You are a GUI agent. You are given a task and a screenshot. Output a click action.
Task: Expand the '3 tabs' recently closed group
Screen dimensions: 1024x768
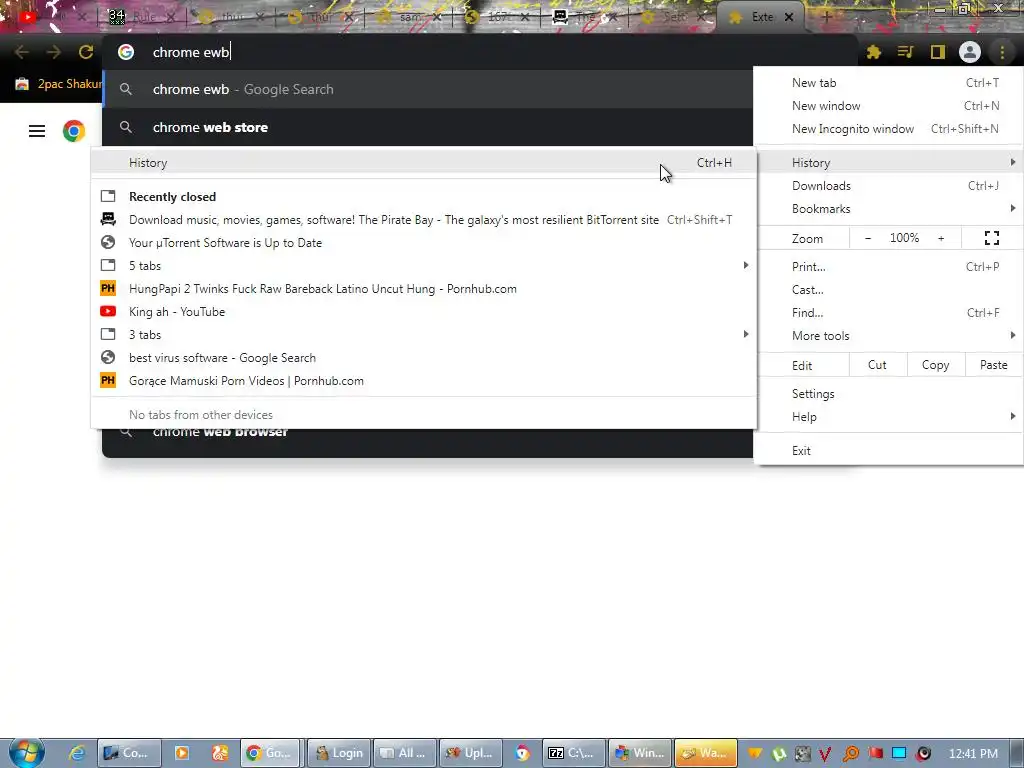click(x=424, y=335)
